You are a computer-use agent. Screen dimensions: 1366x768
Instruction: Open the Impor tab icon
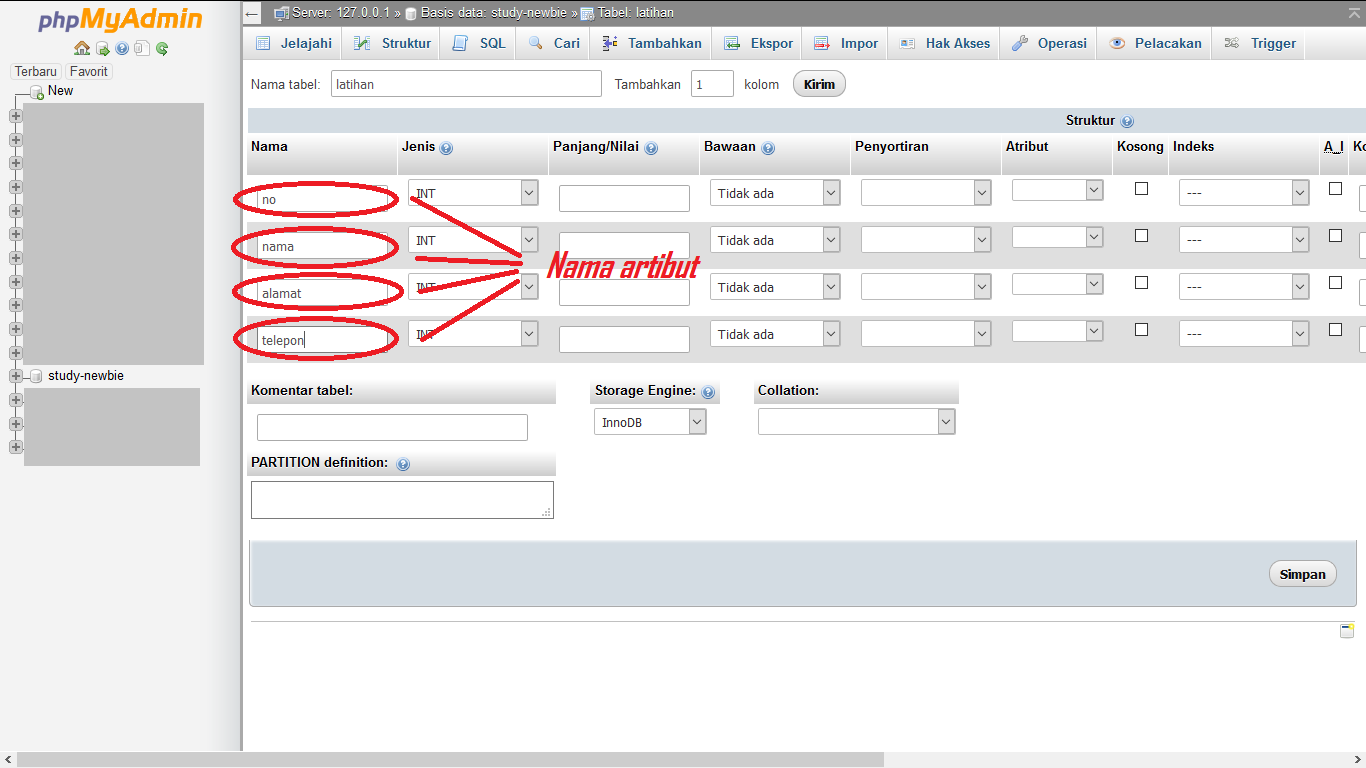pyautogui.click(x=822, y=43)
